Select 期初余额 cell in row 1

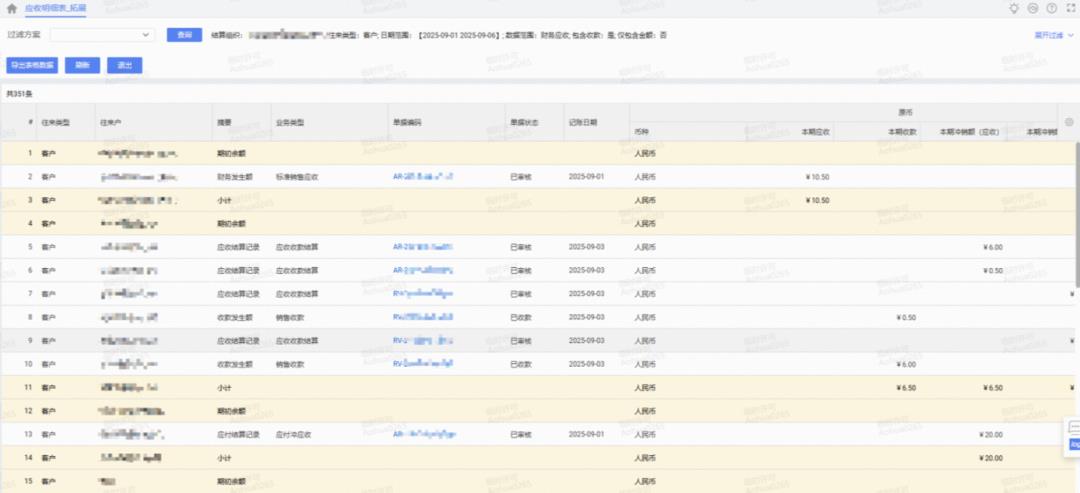(x=231, y=154)
